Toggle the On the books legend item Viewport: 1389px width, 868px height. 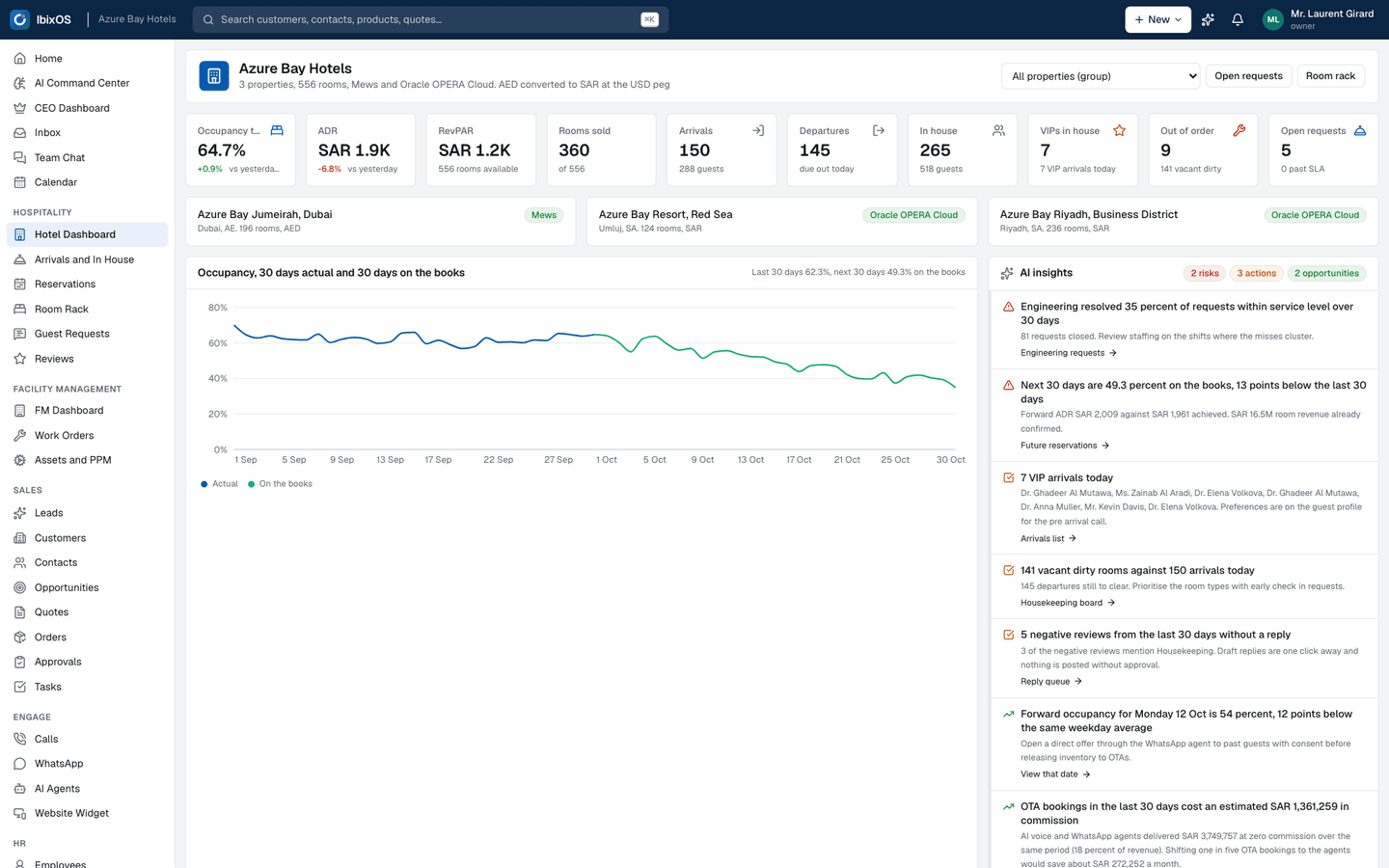point(280,484)
